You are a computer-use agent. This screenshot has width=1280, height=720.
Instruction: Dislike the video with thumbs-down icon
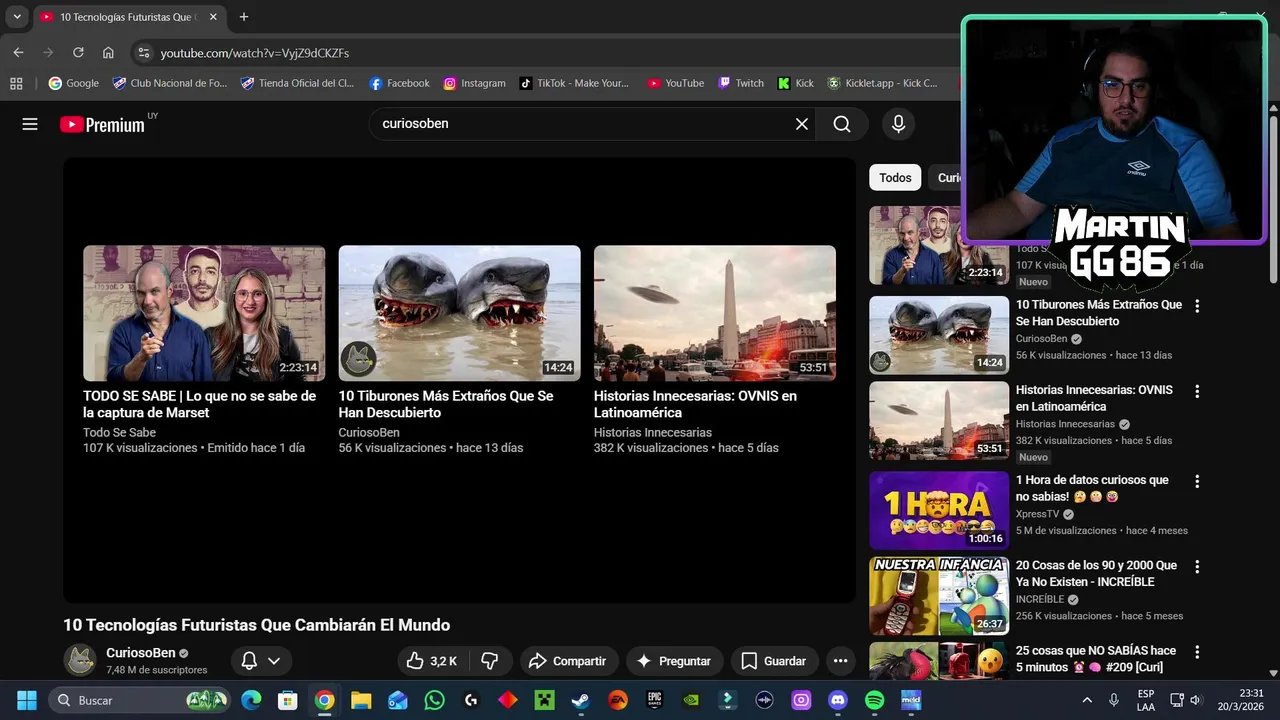pos(490,661)
